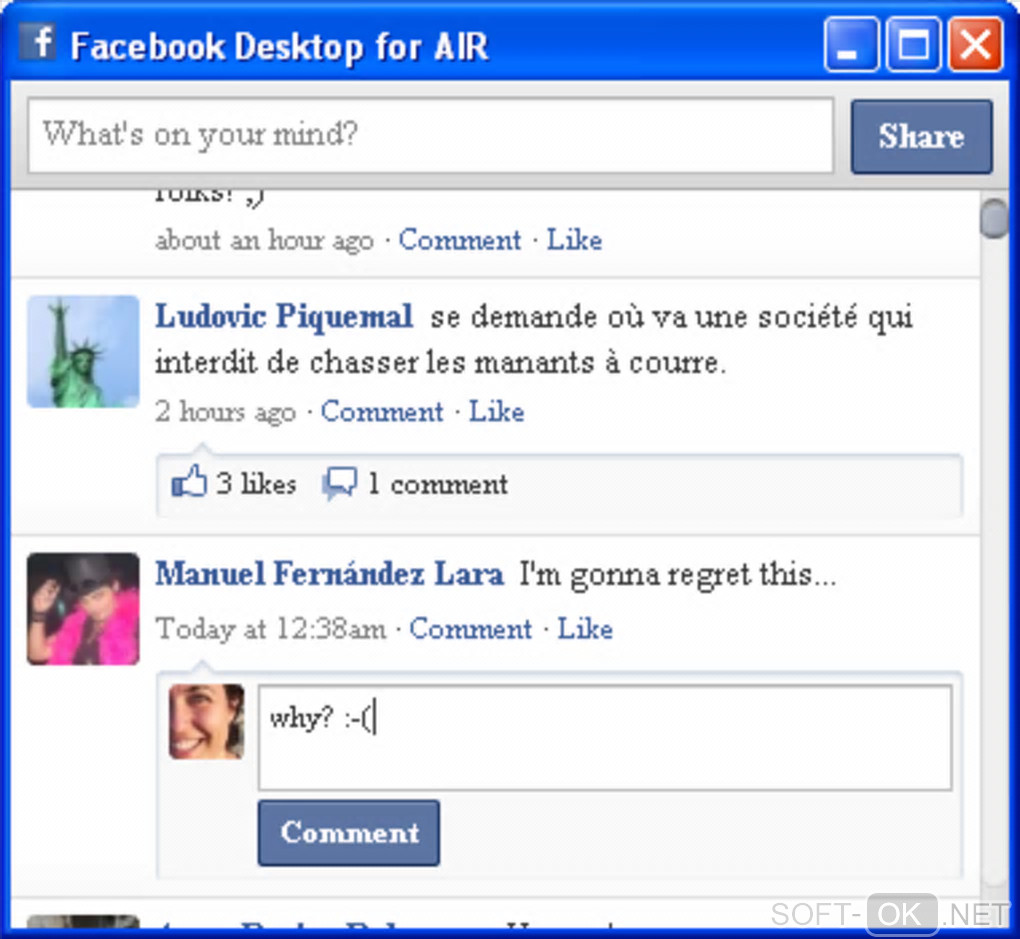The height and width of the screenshot is (939, 1020).
Task: Submit with the blue Comment button
Action: [349, 833]
